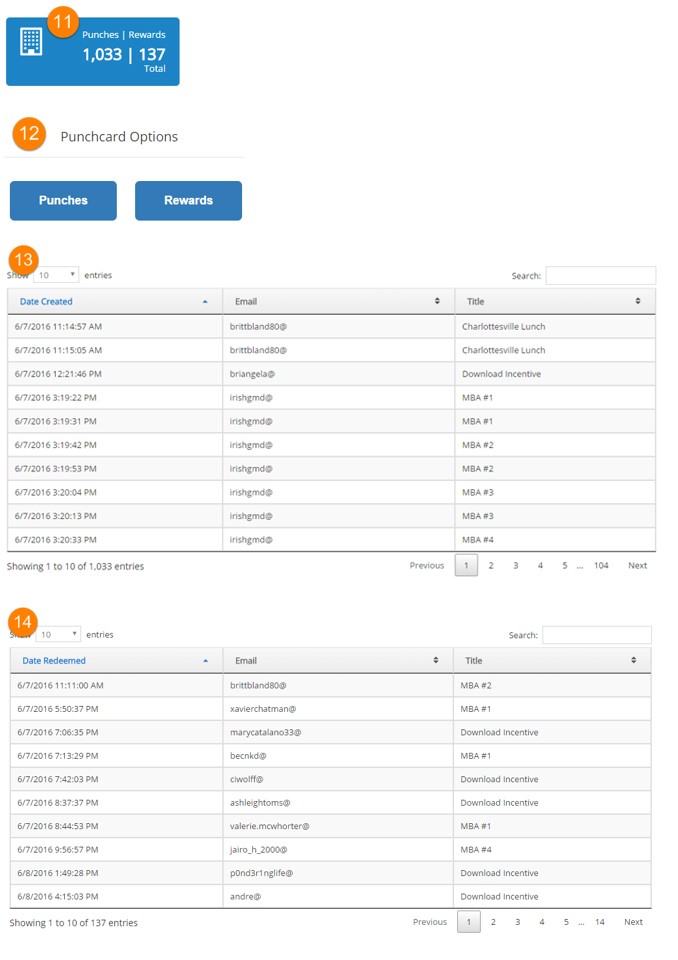Screen dimensions: 678x960
Task: Jump to page 104 of punches table
Action: (x=601, y=565)
